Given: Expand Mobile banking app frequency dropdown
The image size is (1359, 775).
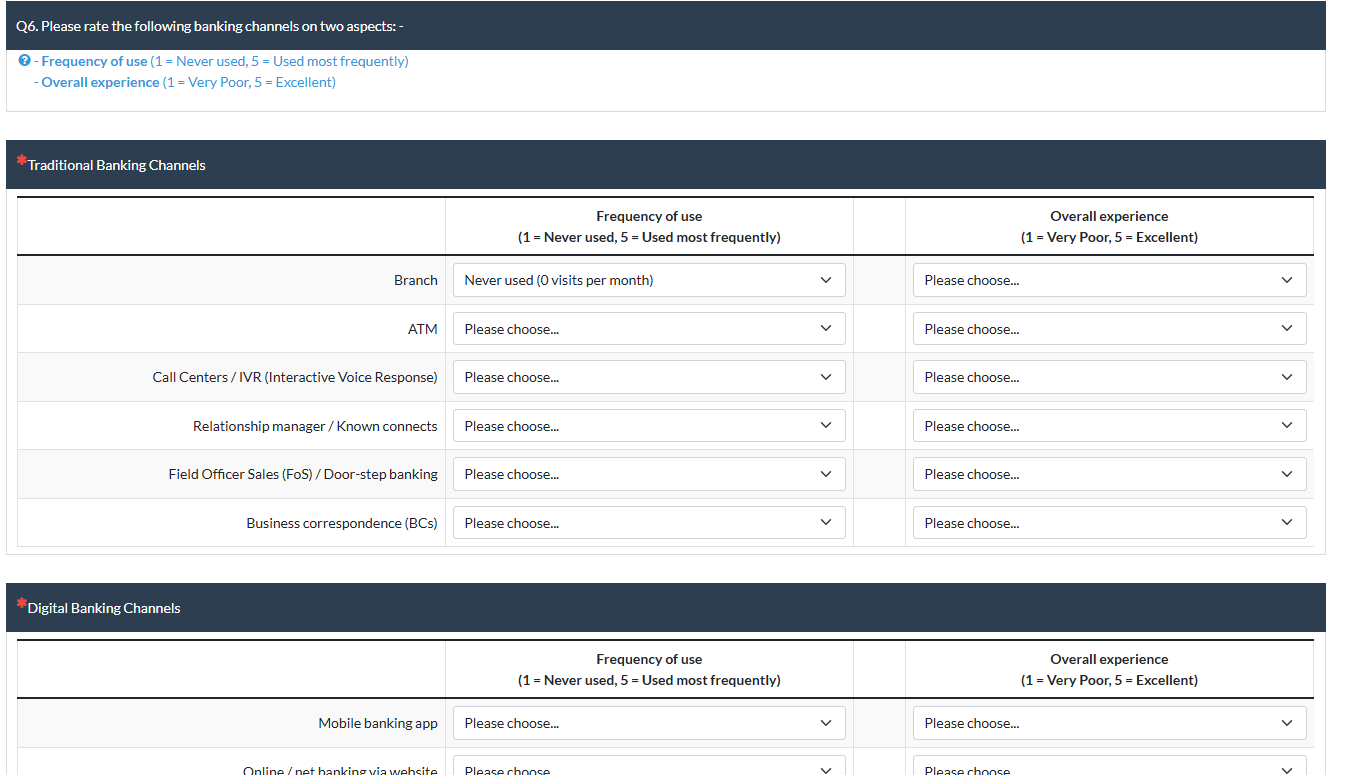Looking at the screenshot, I should [649, 723].
